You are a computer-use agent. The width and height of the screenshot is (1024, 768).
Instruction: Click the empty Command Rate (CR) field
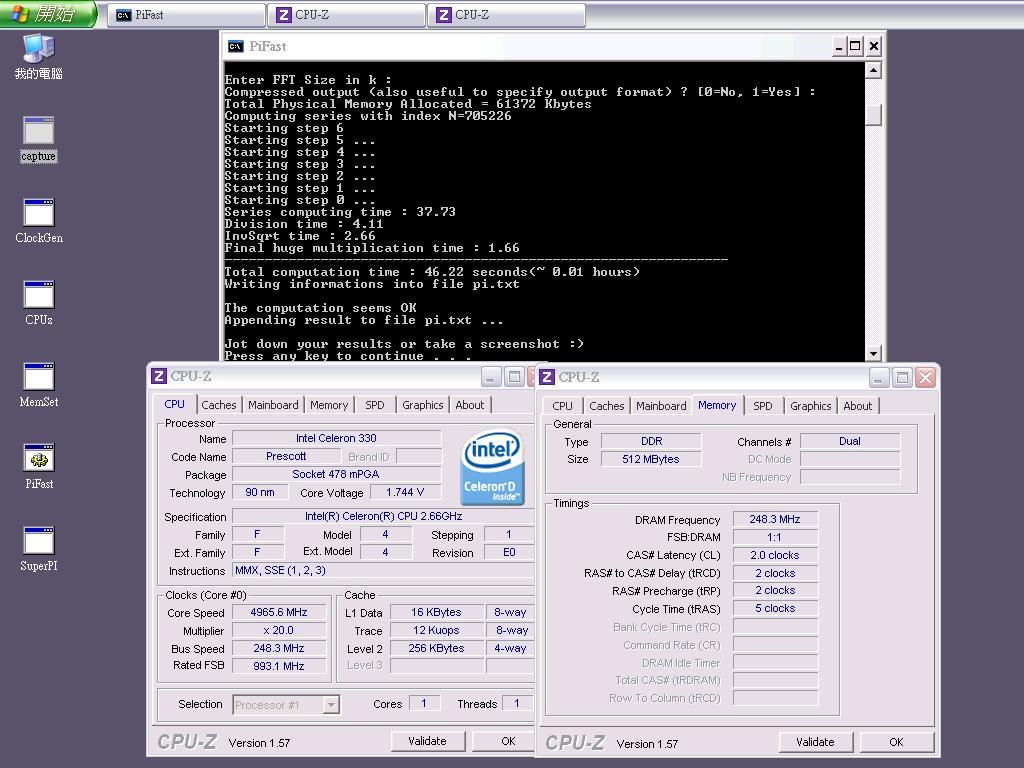pyautogui.click(x=775, y=645)
